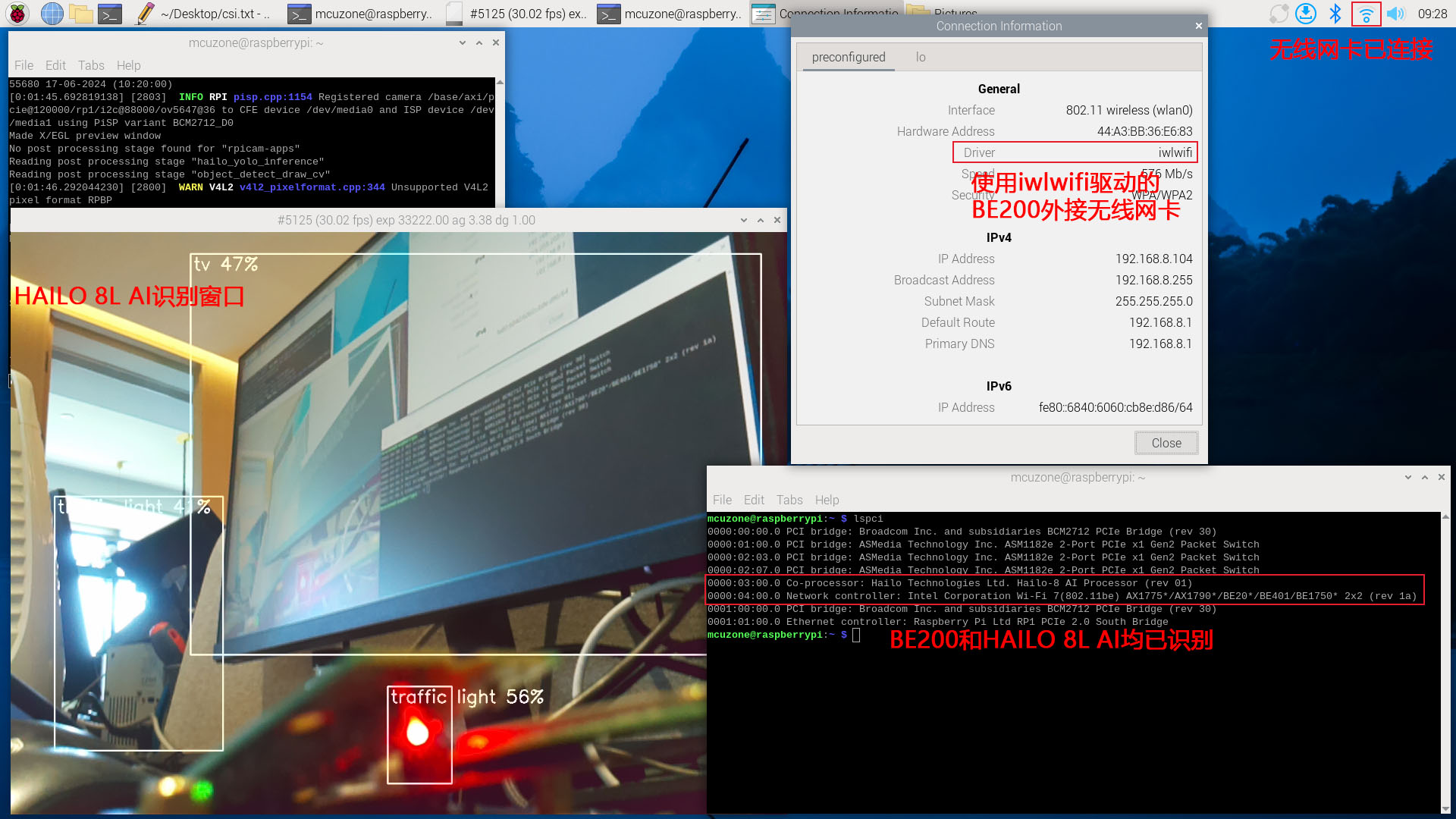Launch the web browser globe icon
This screenshot has width=1456, height=819.
tap(52, 14)
